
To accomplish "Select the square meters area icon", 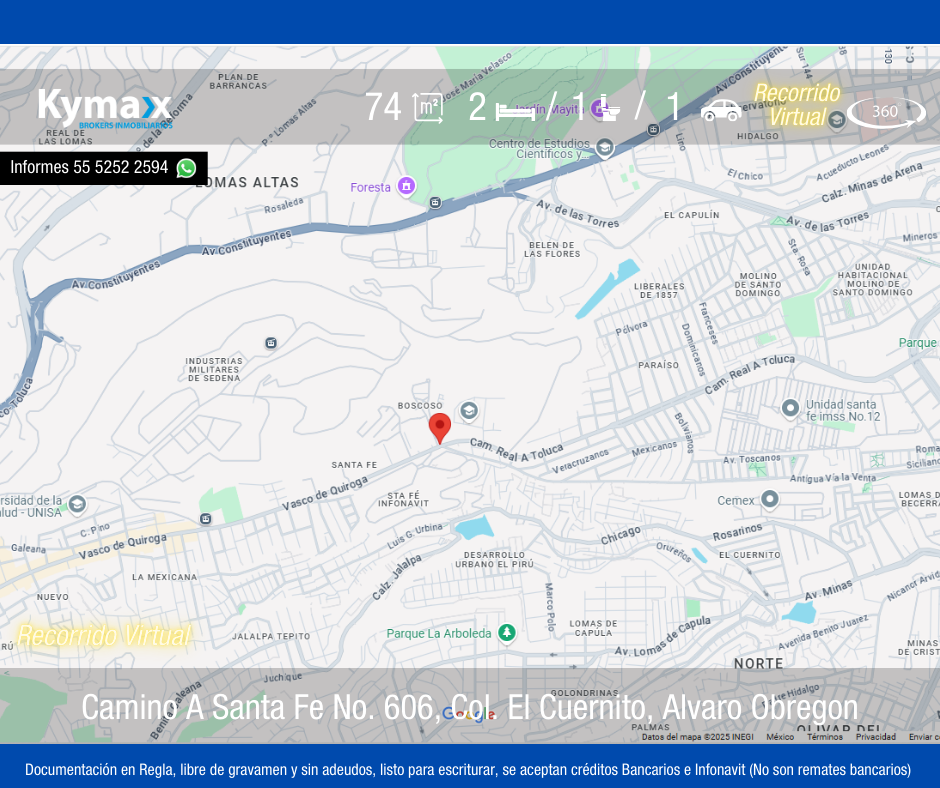I will click(x=428, y=109).
